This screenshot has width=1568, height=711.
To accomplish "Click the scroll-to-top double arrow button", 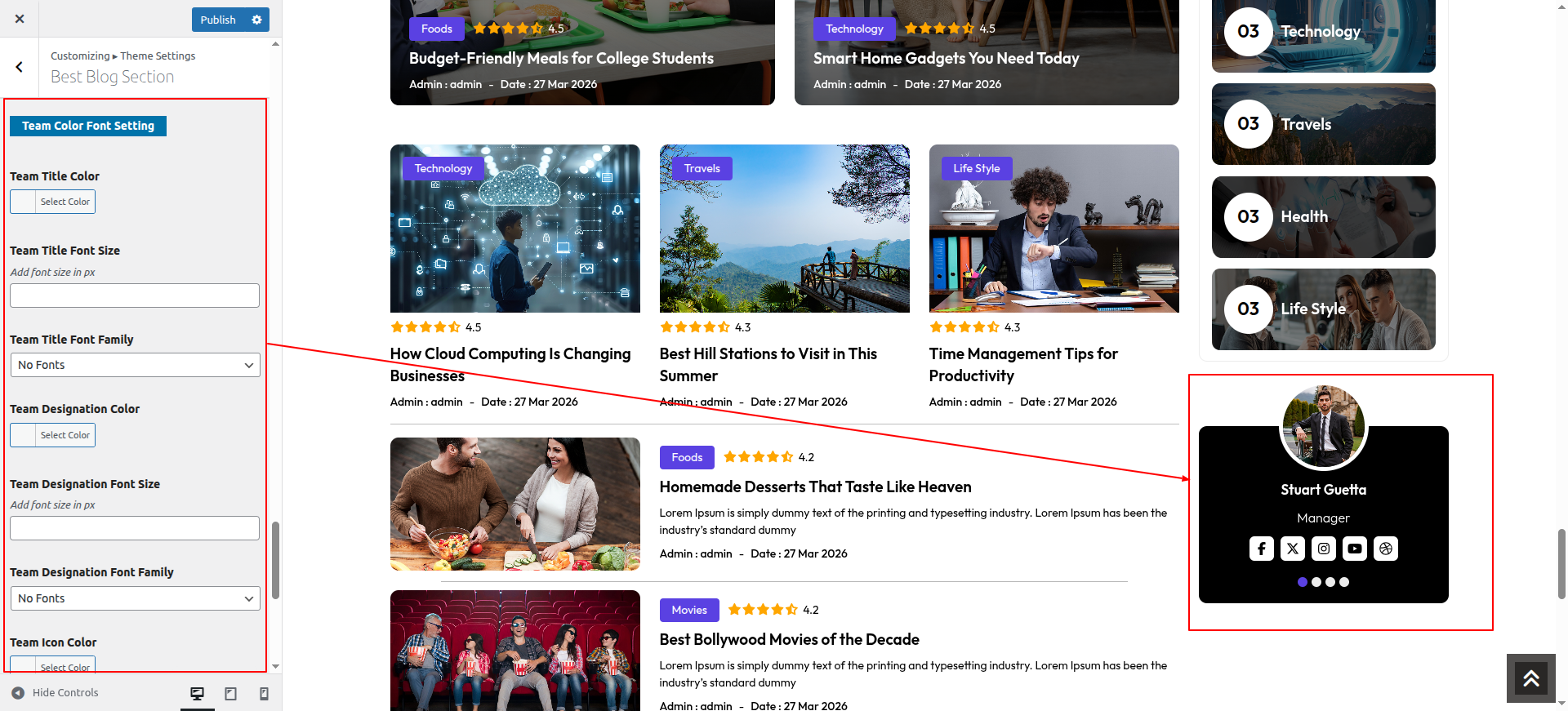I will (x=1530, y=678).
